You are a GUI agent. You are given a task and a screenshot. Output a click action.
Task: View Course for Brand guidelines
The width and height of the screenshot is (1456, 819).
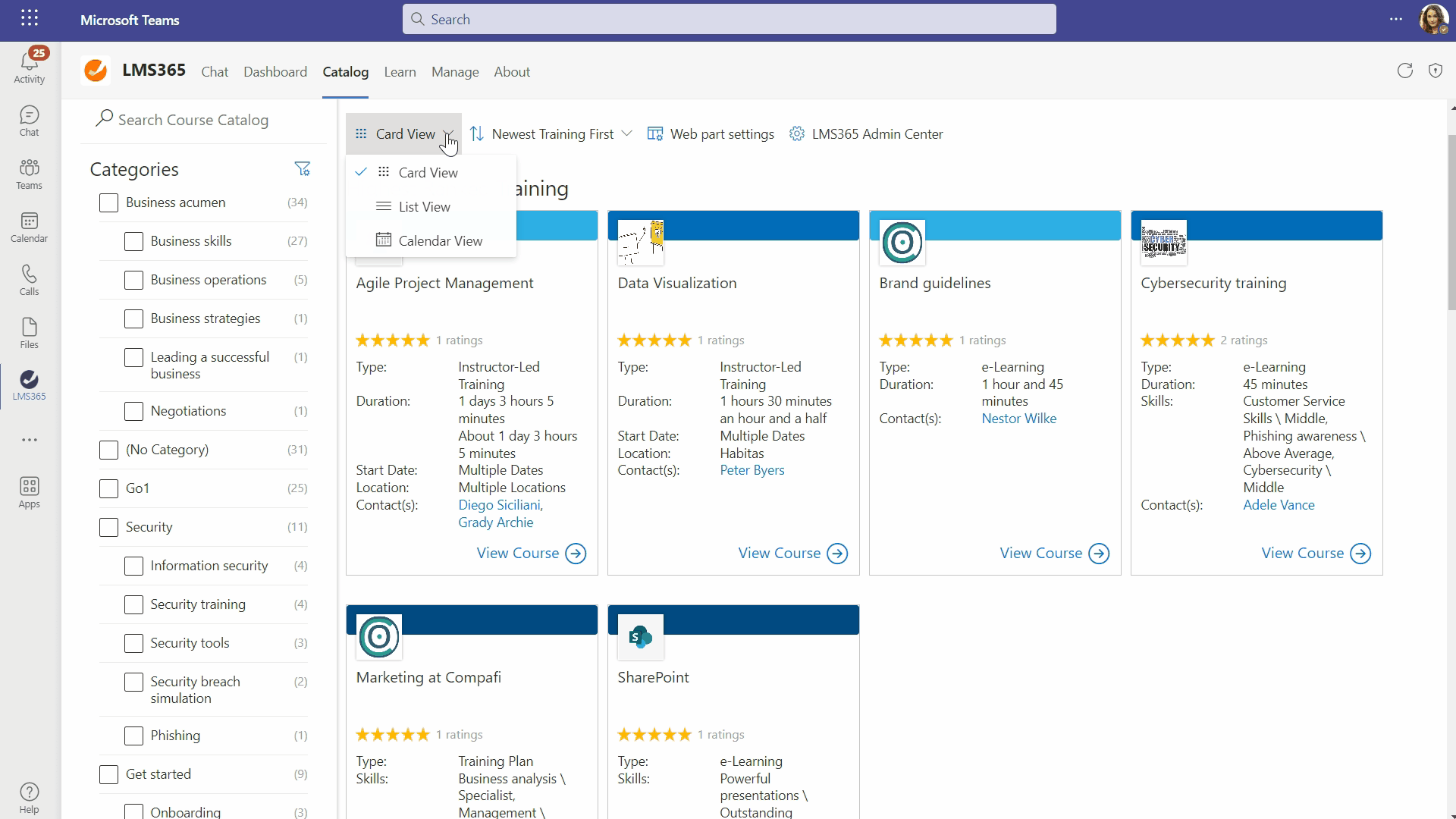coord(1055,554)
